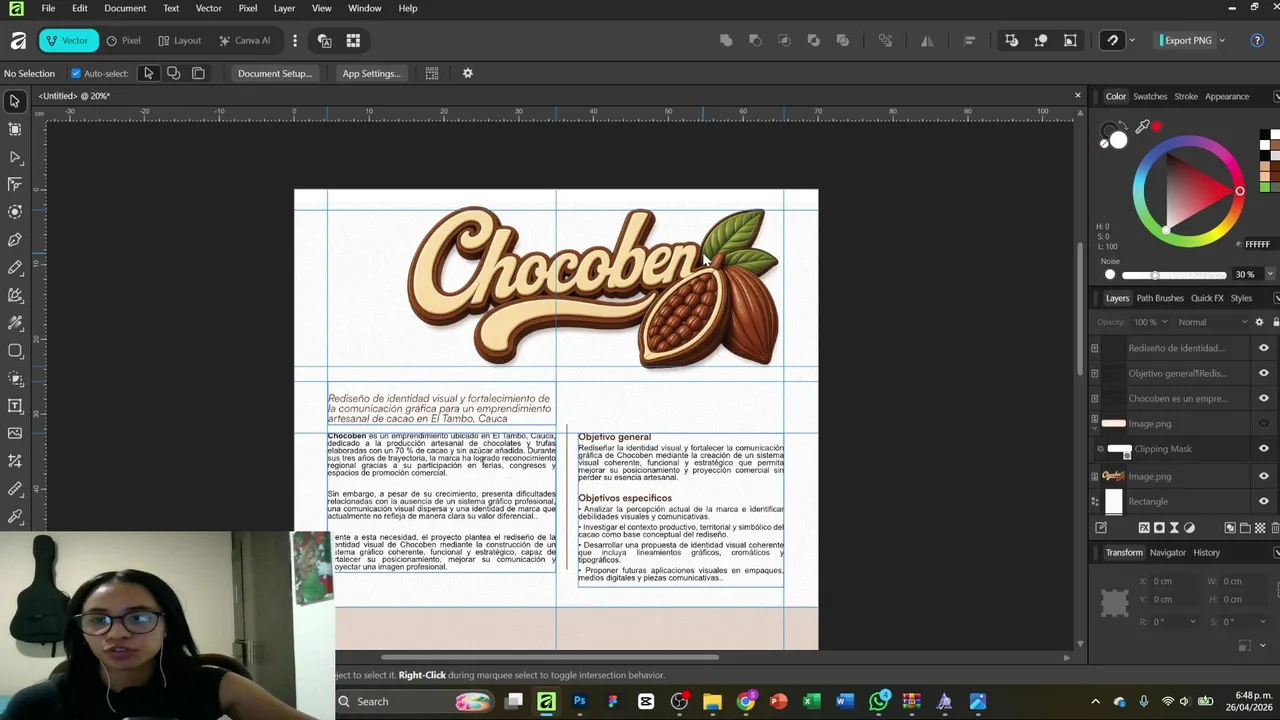Select the Artboard tool below the Move tool
The height and width of the screenshot is (720, 1280).
15,129
